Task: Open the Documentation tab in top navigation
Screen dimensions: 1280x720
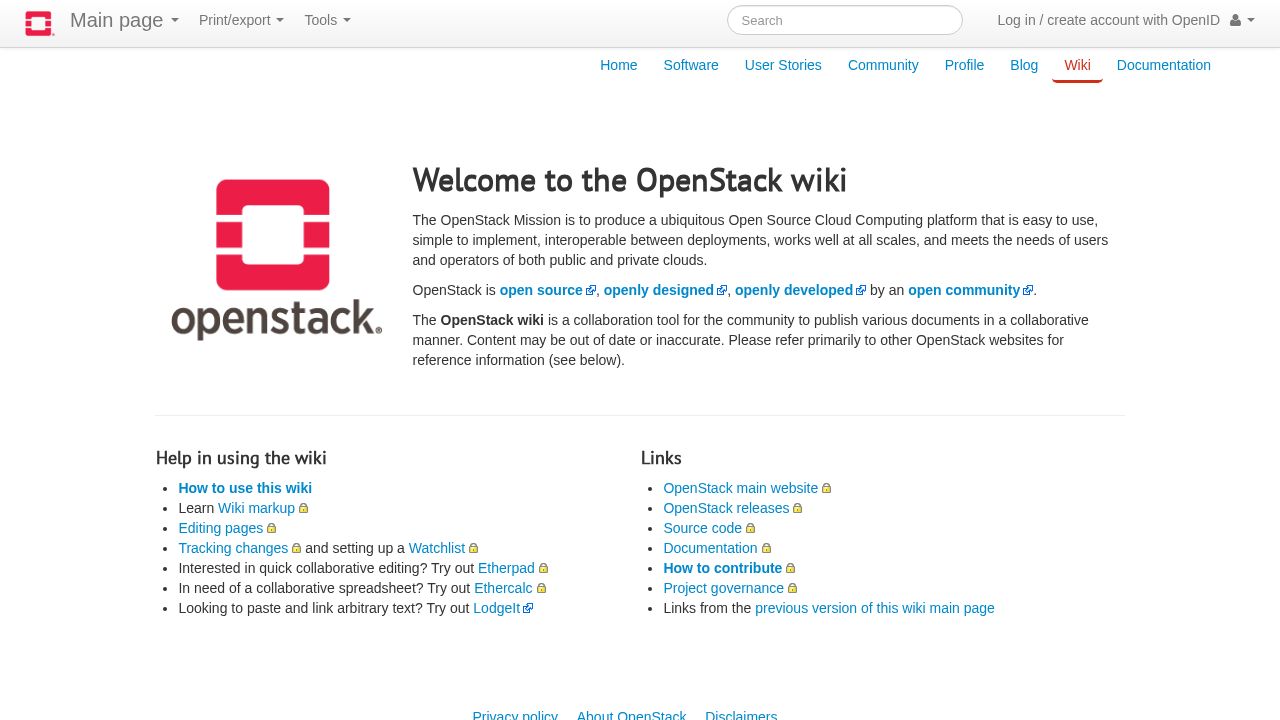Action: pos(1164,65)
